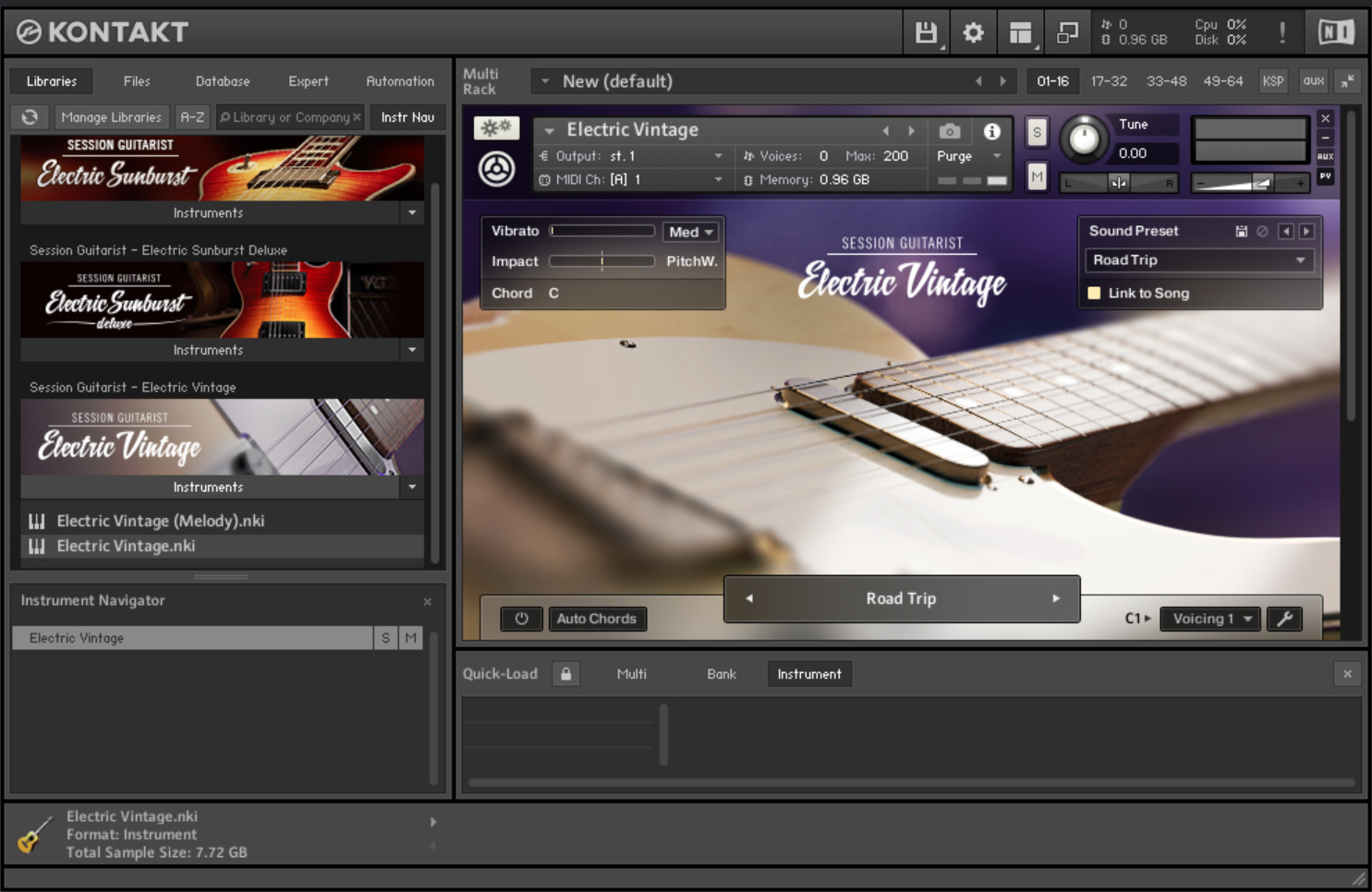Image resolution: width=1372 pixels, height=892 pixels.
Task: Click Manage Libraries button
Action: pos(111,117)
